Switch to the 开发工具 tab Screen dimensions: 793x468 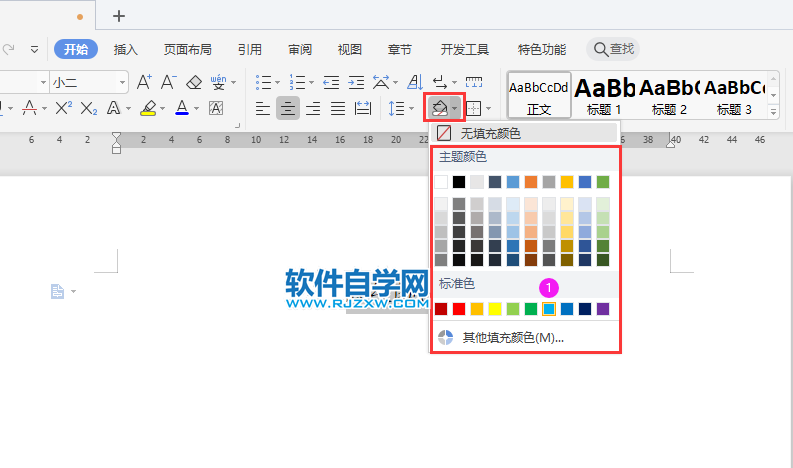click(x=464, y=49)
